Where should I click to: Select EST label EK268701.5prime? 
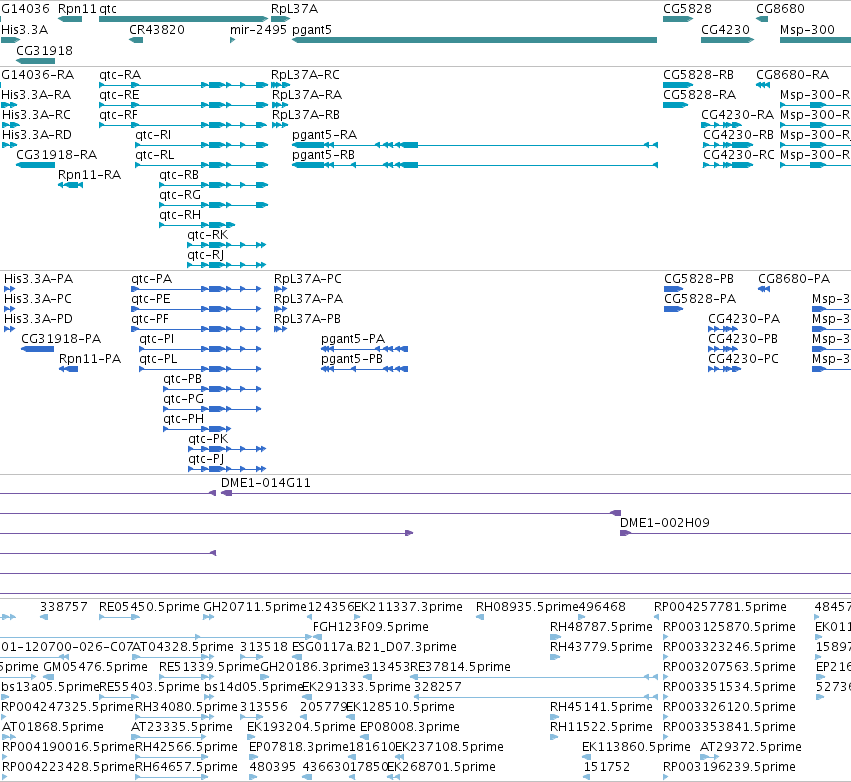[x=441, y=767]
